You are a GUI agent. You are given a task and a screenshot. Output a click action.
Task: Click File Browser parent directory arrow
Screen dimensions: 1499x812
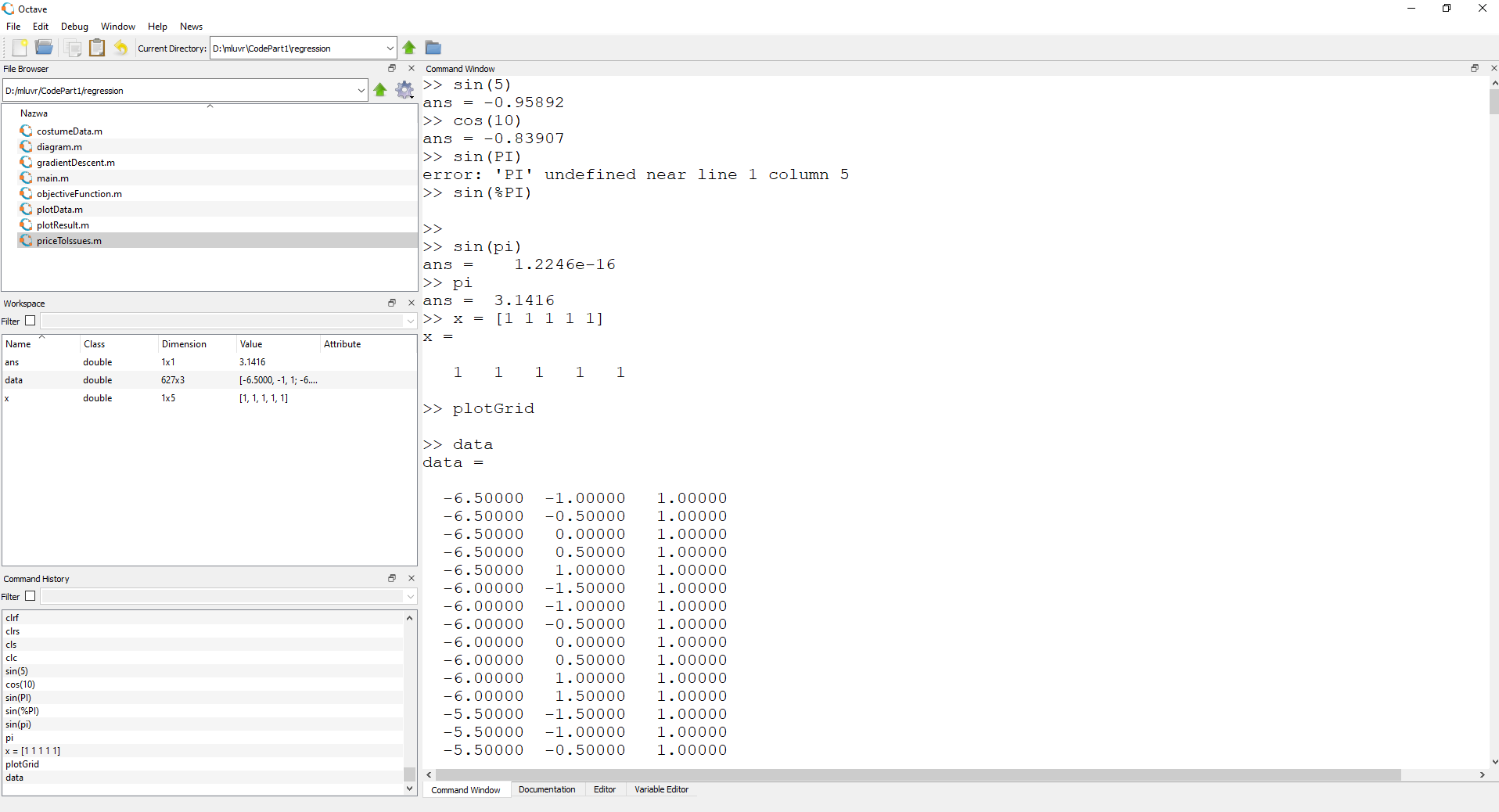click(x=380, y=90)
